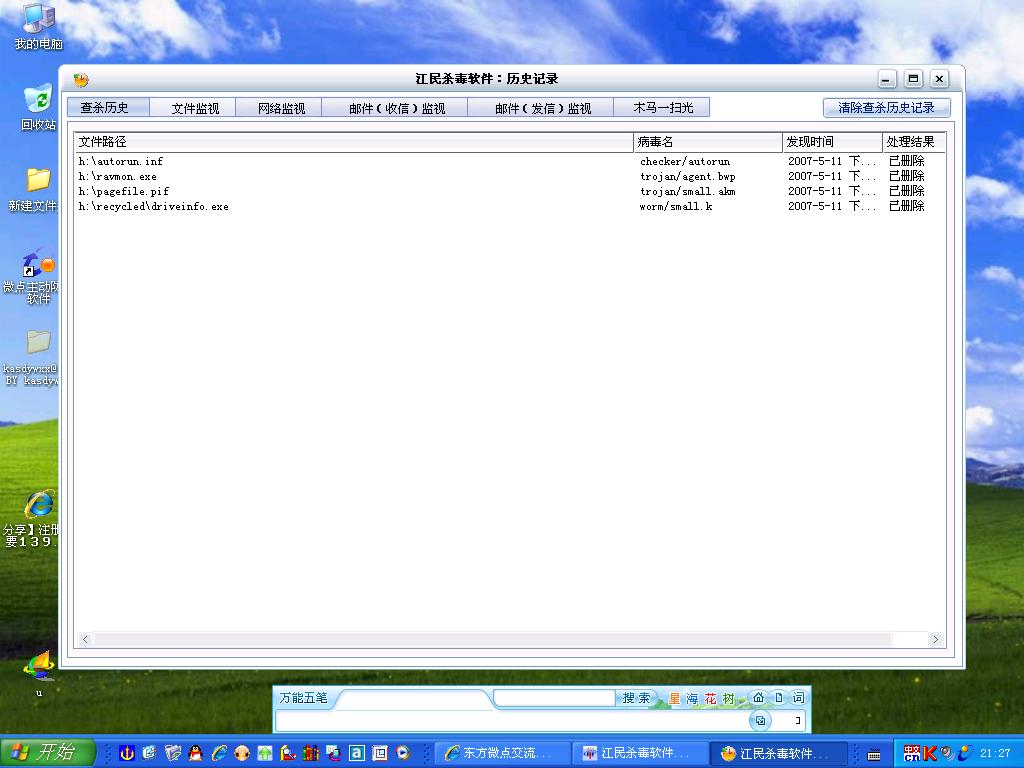Switch to the 查杀历史 tab
Image resolution: width=1024 pixels, height=768 pixels.
click(108, 108)
